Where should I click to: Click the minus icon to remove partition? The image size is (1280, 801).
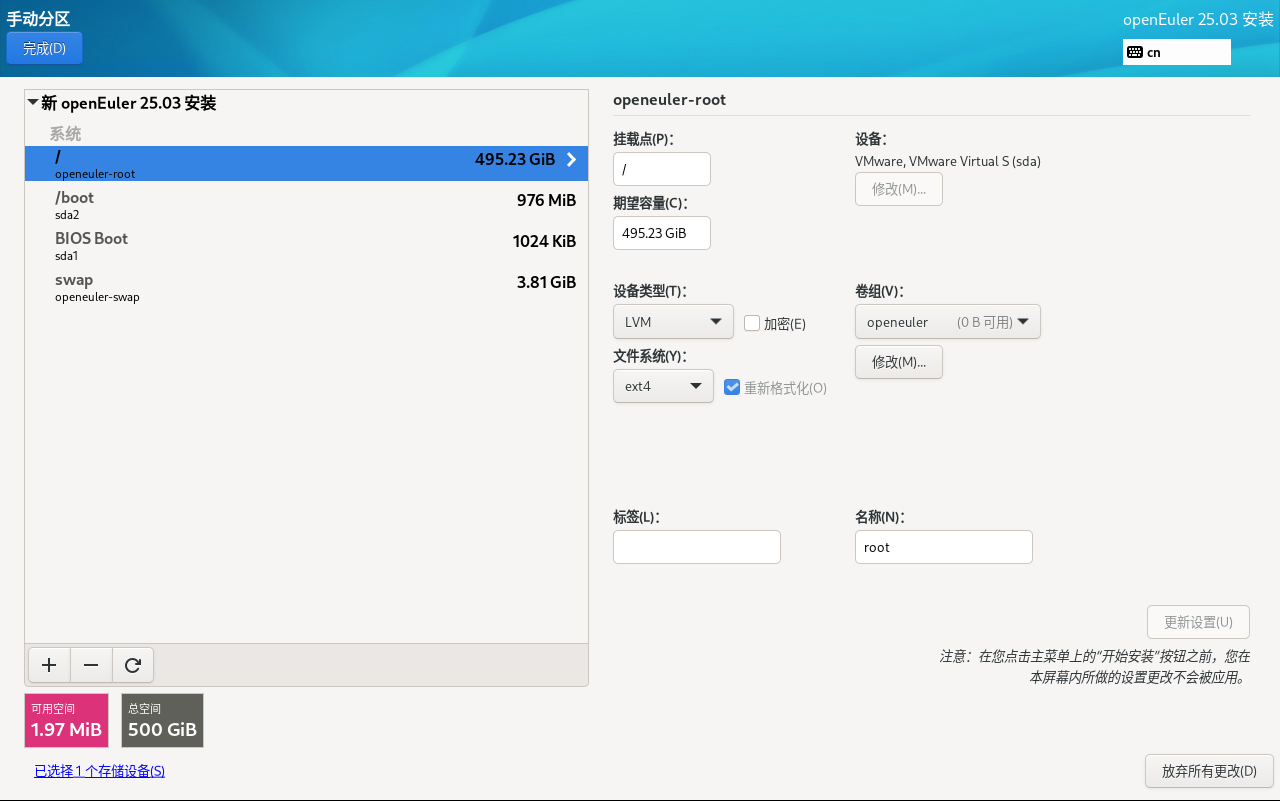click(91, 665)
